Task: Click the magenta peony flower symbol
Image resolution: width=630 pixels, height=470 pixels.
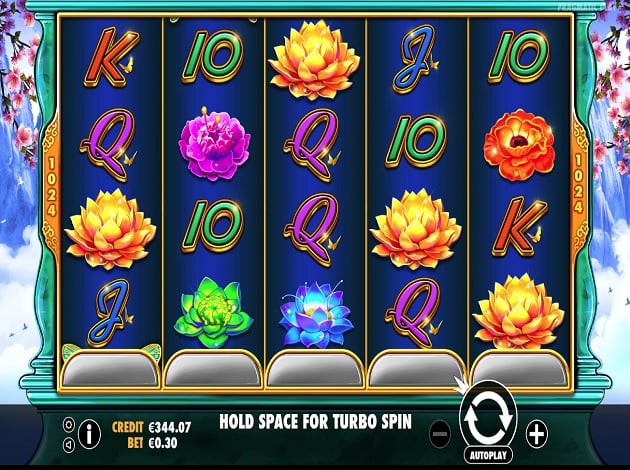Action: 214,145
